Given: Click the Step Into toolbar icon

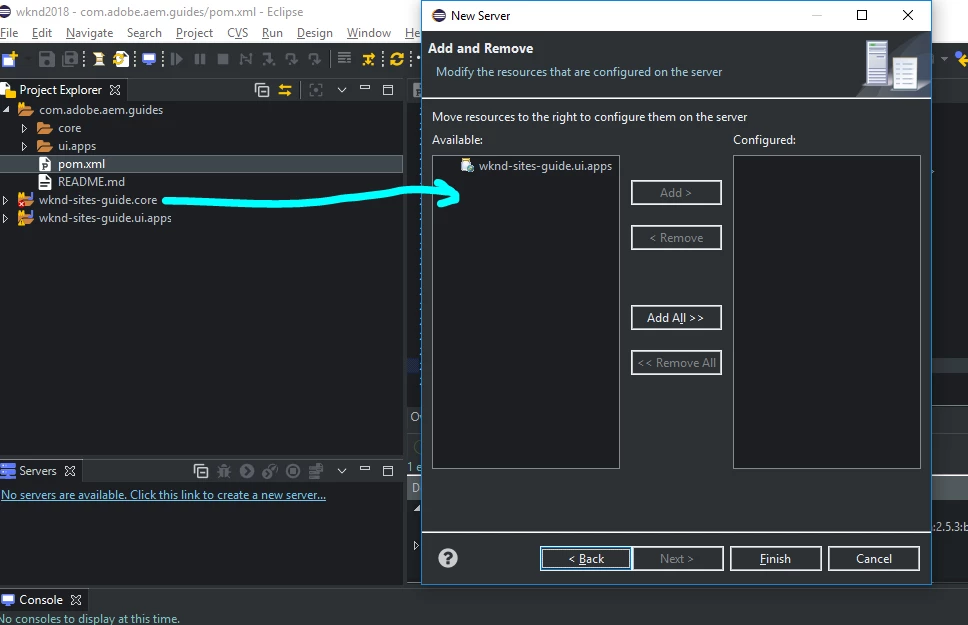Looking at the screenshot, I should pos(268,59).
